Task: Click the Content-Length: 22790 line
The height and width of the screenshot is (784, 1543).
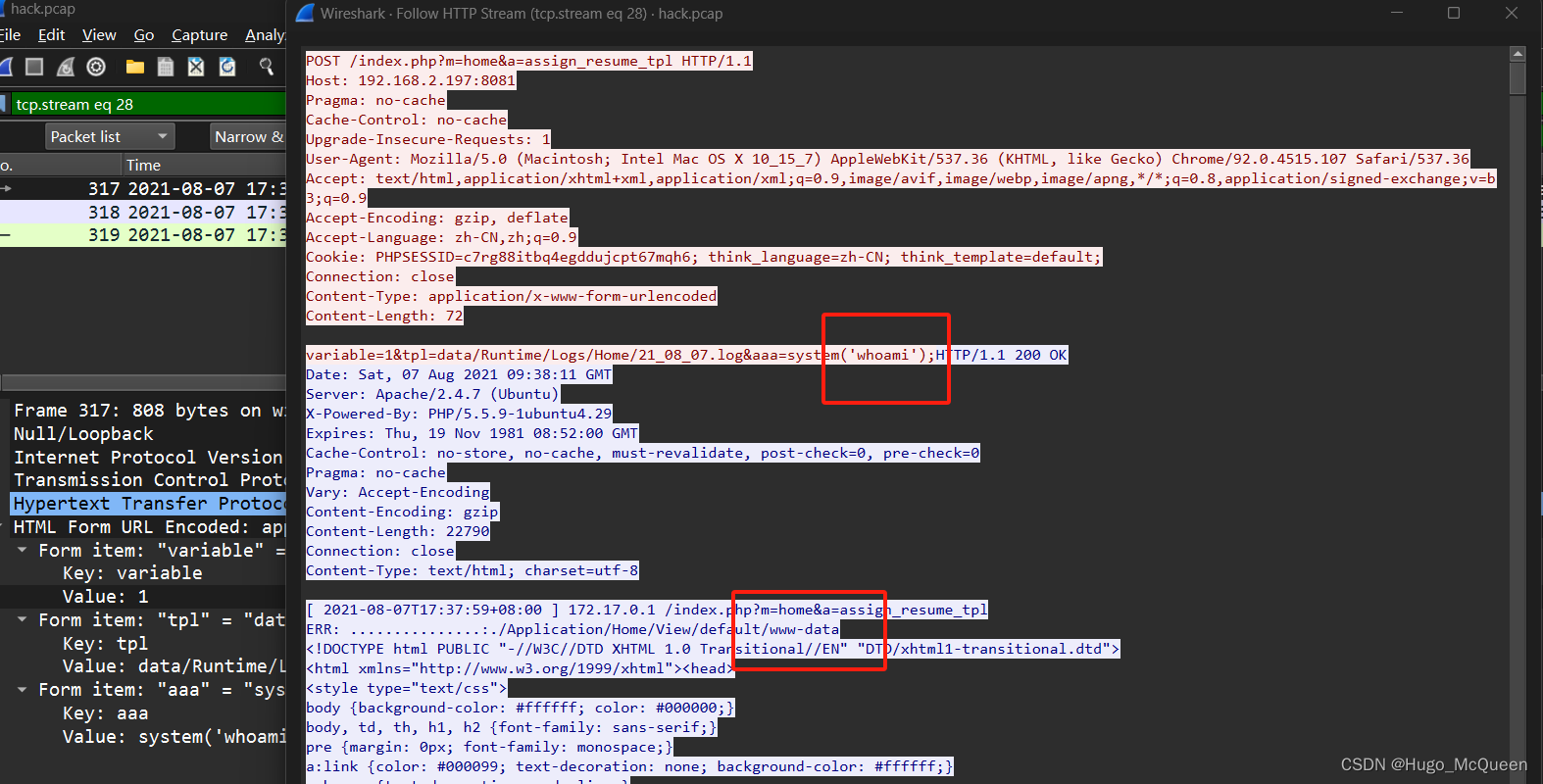Action: click(398, 531)
